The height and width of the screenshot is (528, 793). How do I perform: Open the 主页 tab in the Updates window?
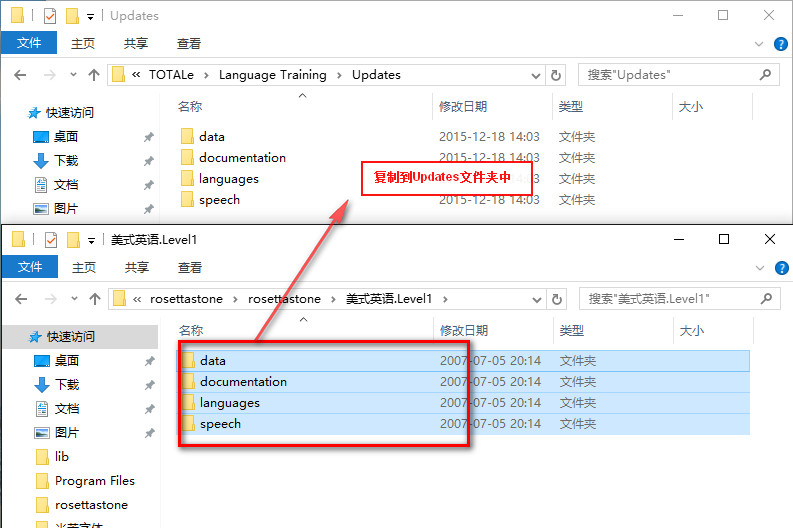(83, 43)
